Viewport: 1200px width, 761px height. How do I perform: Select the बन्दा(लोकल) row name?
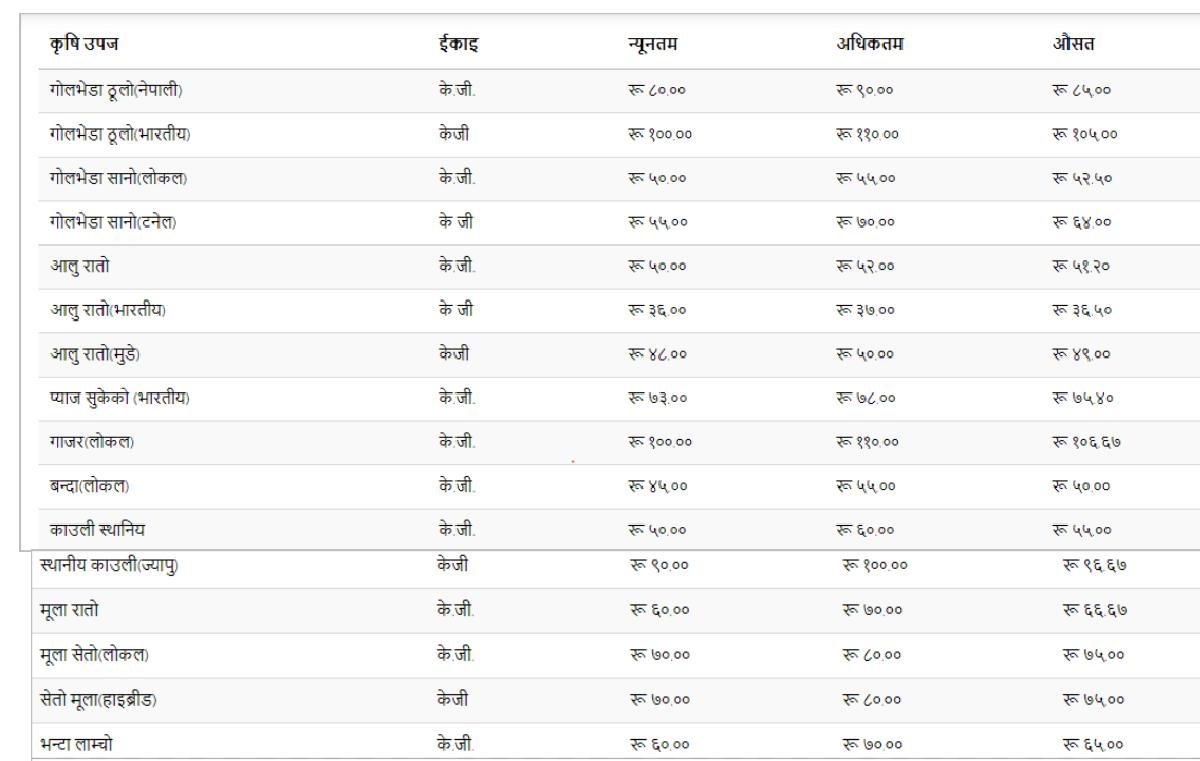89,487
